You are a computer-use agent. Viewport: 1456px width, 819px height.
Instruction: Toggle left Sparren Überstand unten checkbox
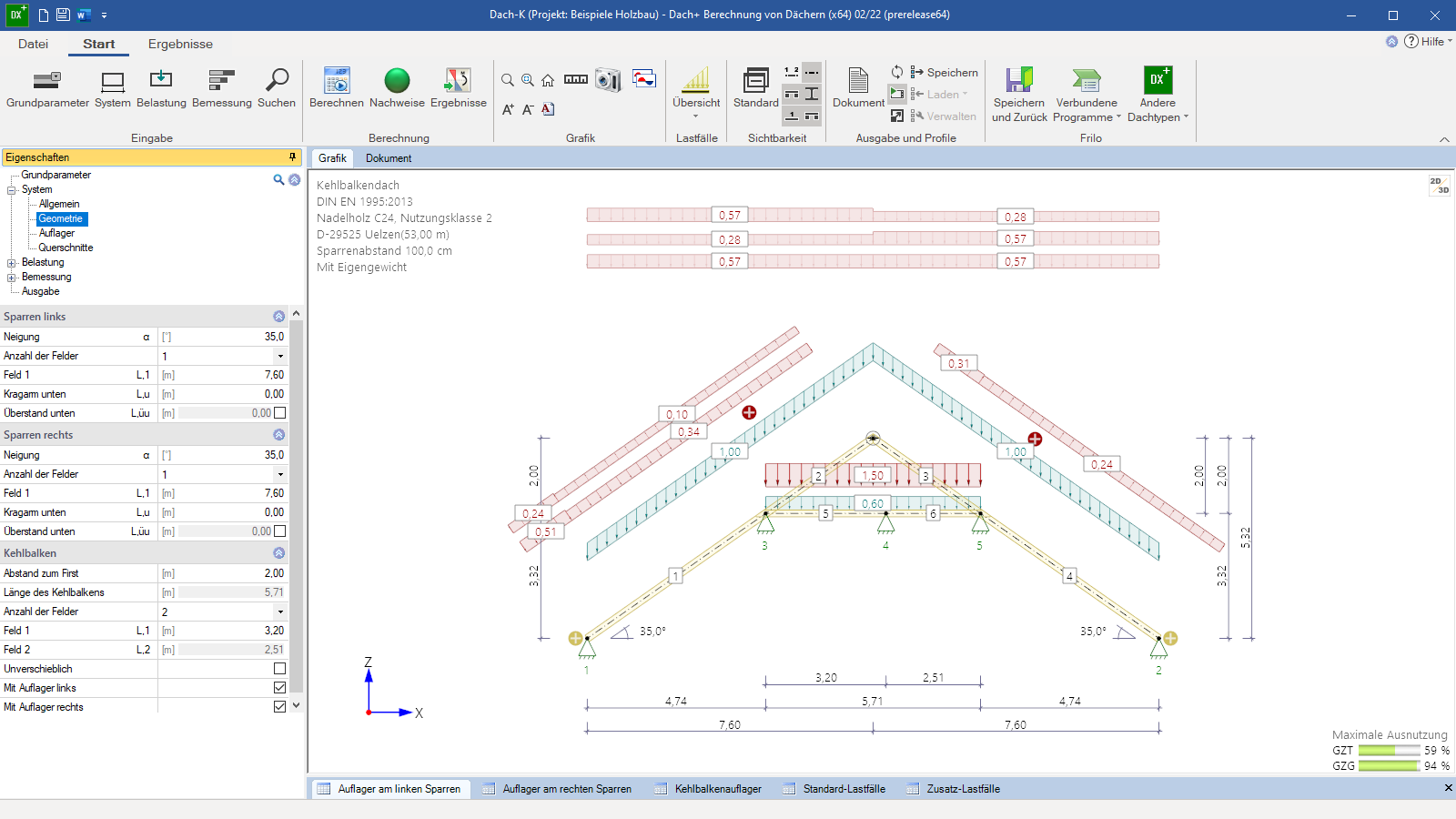[x=279, y=413]
